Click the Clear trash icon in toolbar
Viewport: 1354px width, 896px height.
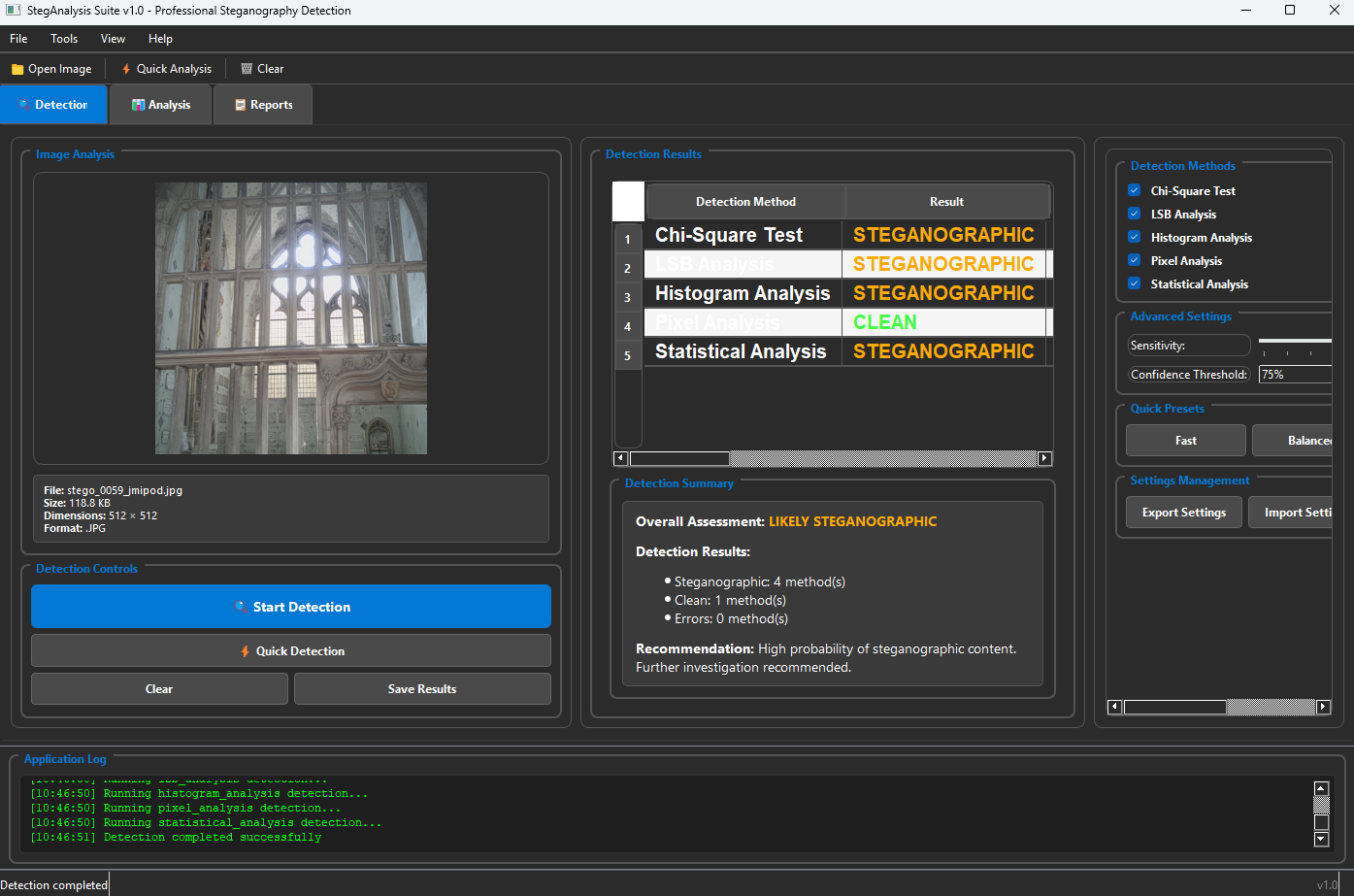(x=247, y=69)
